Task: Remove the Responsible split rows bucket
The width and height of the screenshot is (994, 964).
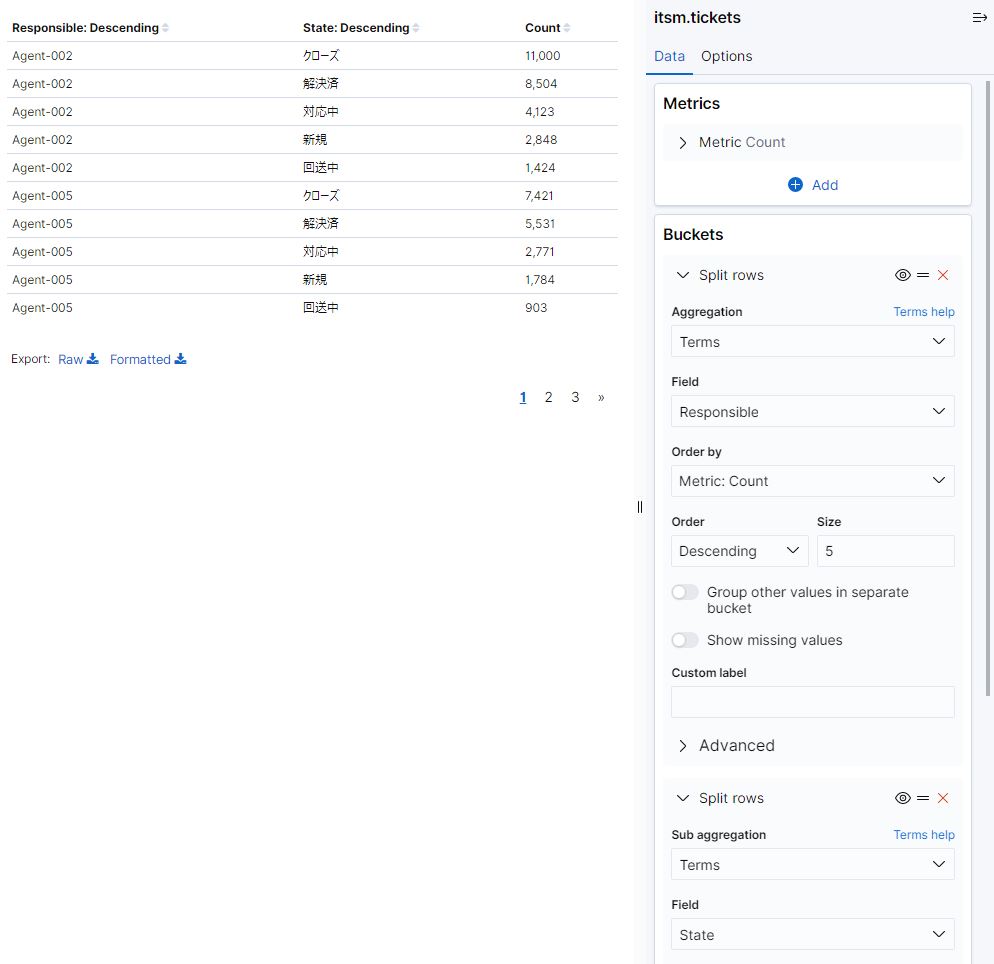Action: [x=942, y=275]
